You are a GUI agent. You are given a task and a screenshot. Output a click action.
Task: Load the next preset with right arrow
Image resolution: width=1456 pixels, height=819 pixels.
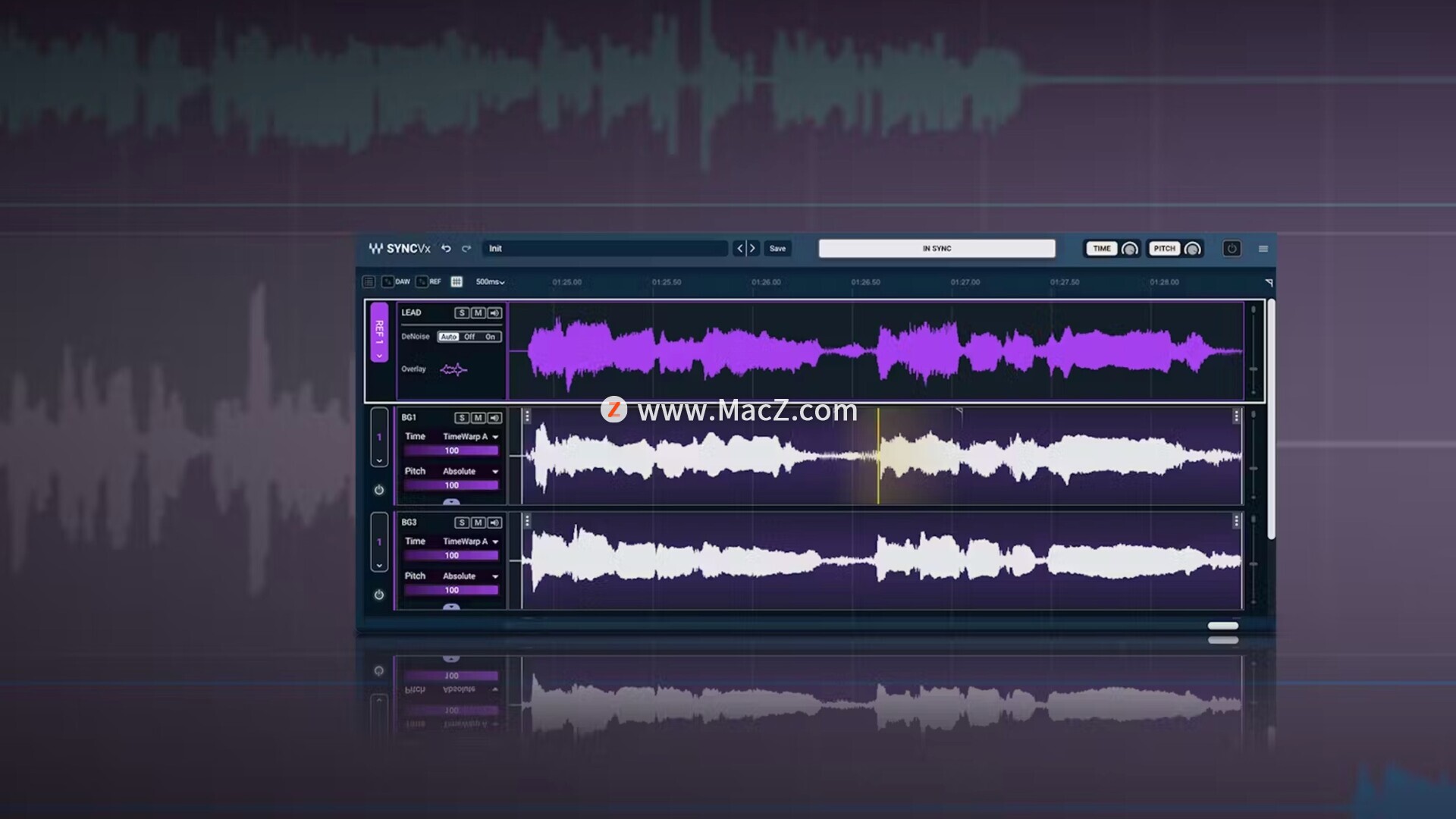(x=752, y=249)
